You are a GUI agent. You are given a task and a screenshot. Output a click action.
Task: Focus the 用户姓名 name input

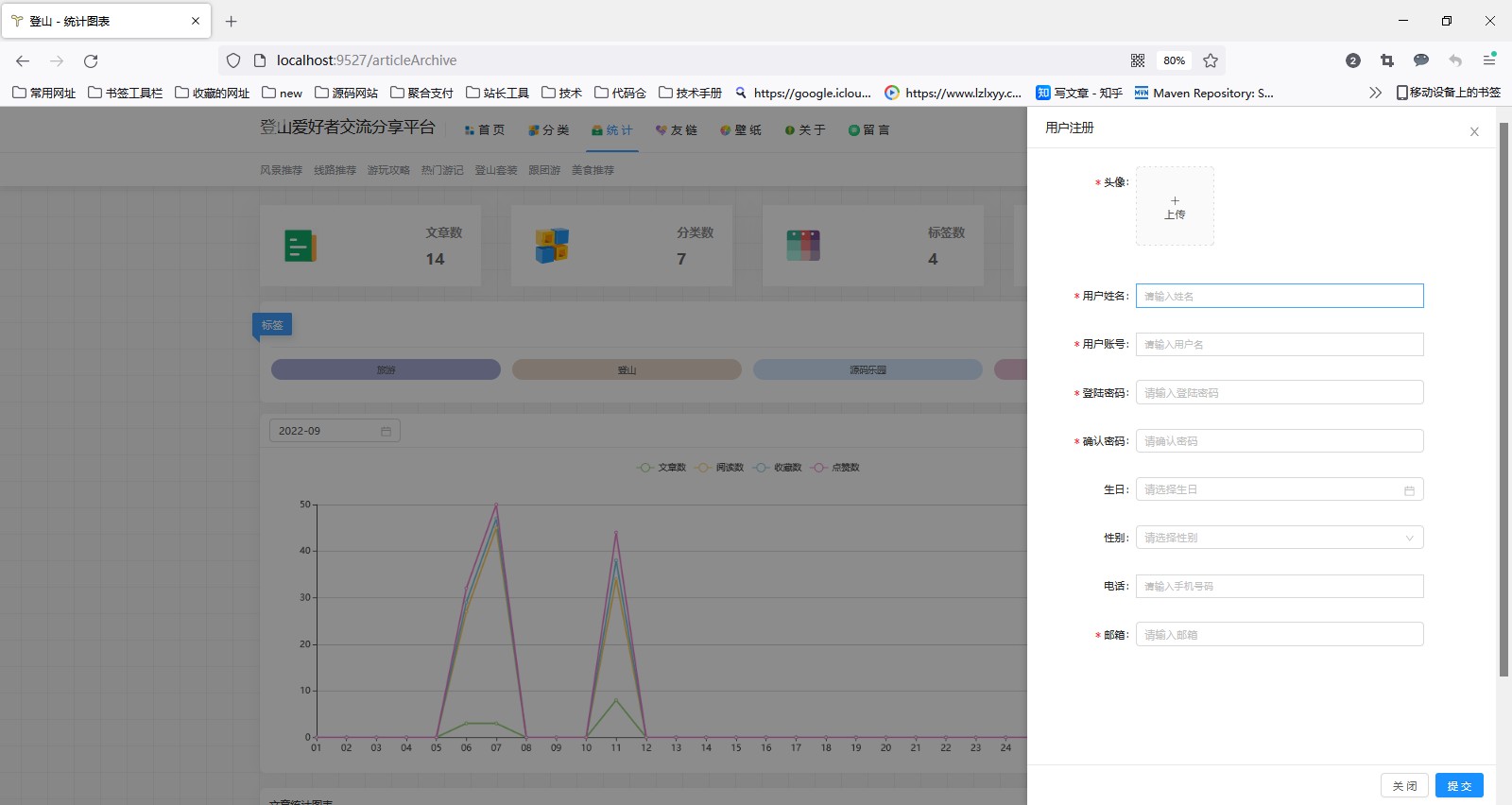[1280, 296]
